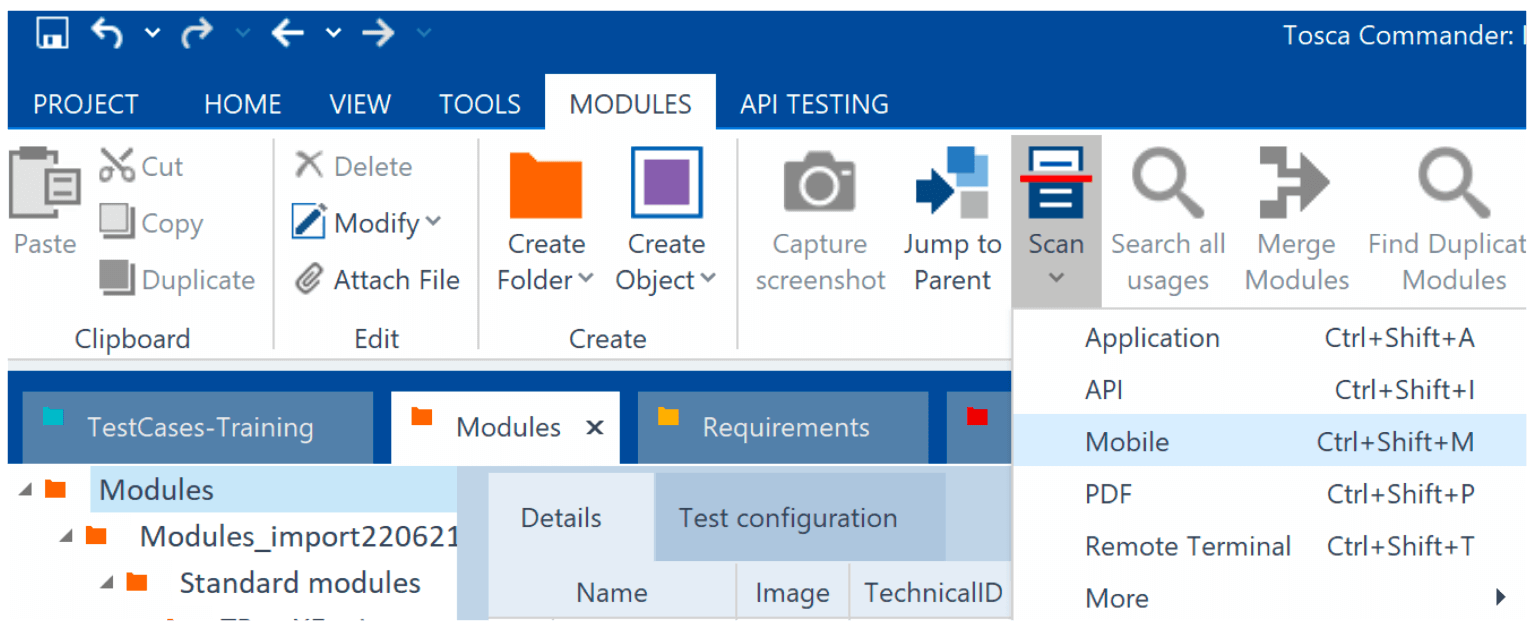
Task: Switch to the TOOLS ribbon tab
Action: coord(480,104)
